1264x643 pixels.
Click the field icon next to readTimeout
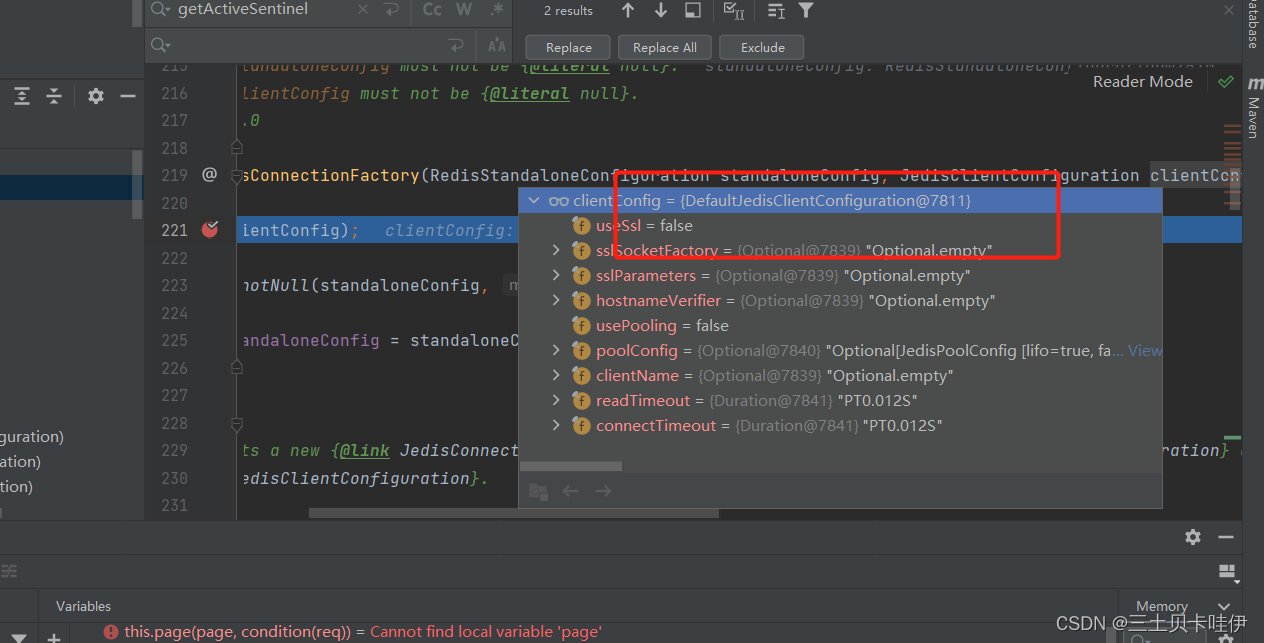click(581, 401)
